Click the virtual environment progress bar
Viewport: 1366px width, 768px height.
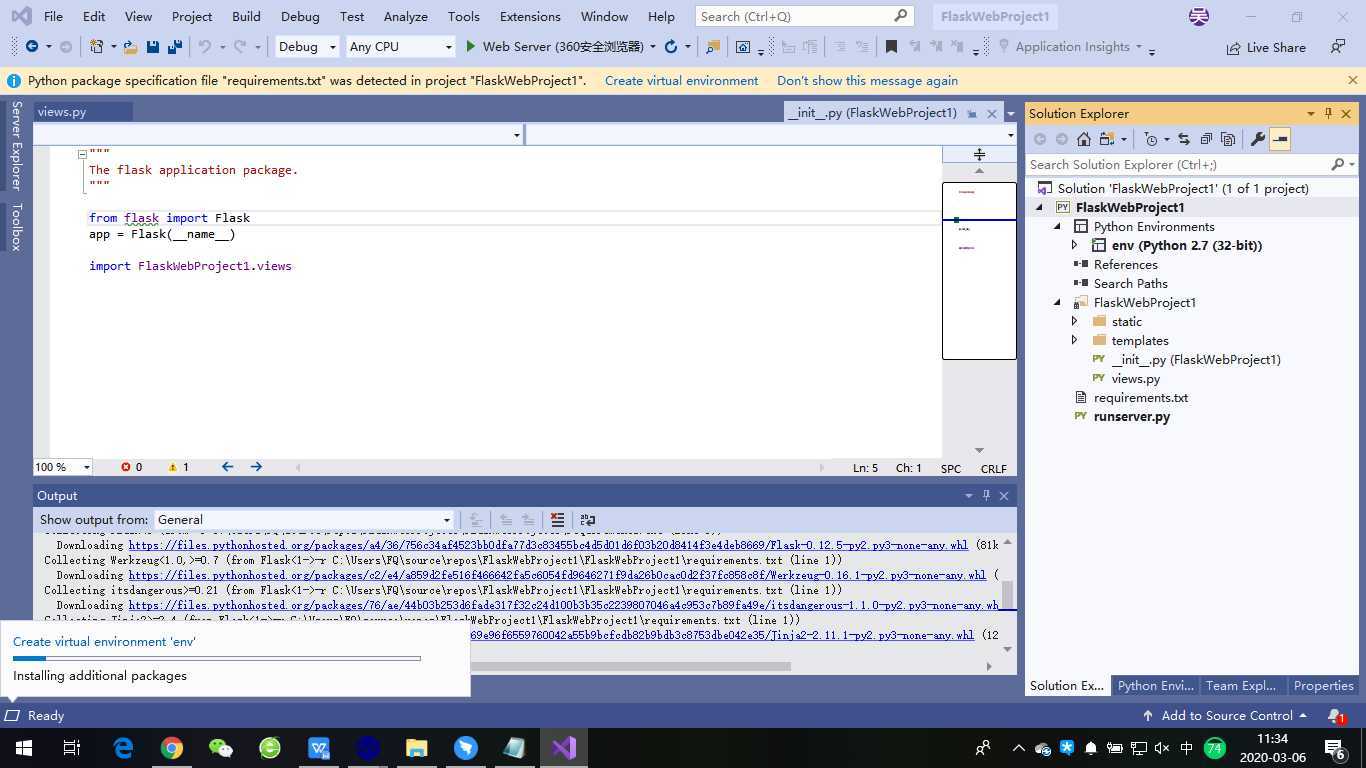217,658
